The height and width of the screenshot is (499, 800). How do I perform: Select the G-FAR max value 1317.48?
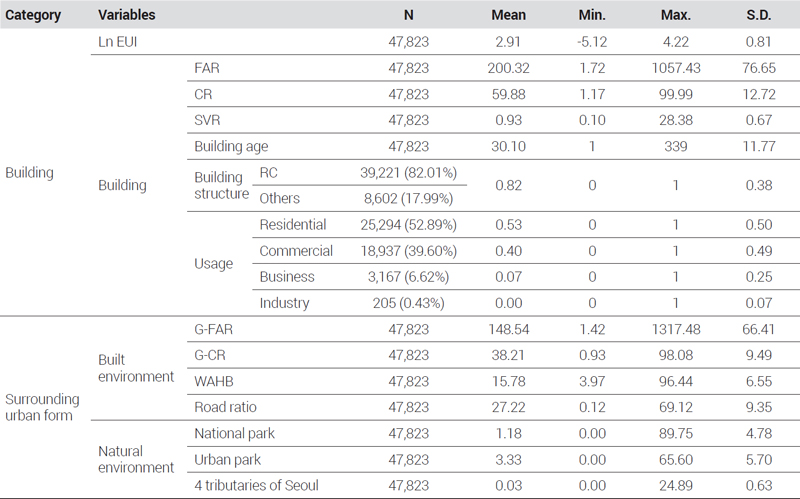click(x=676, y=329)
